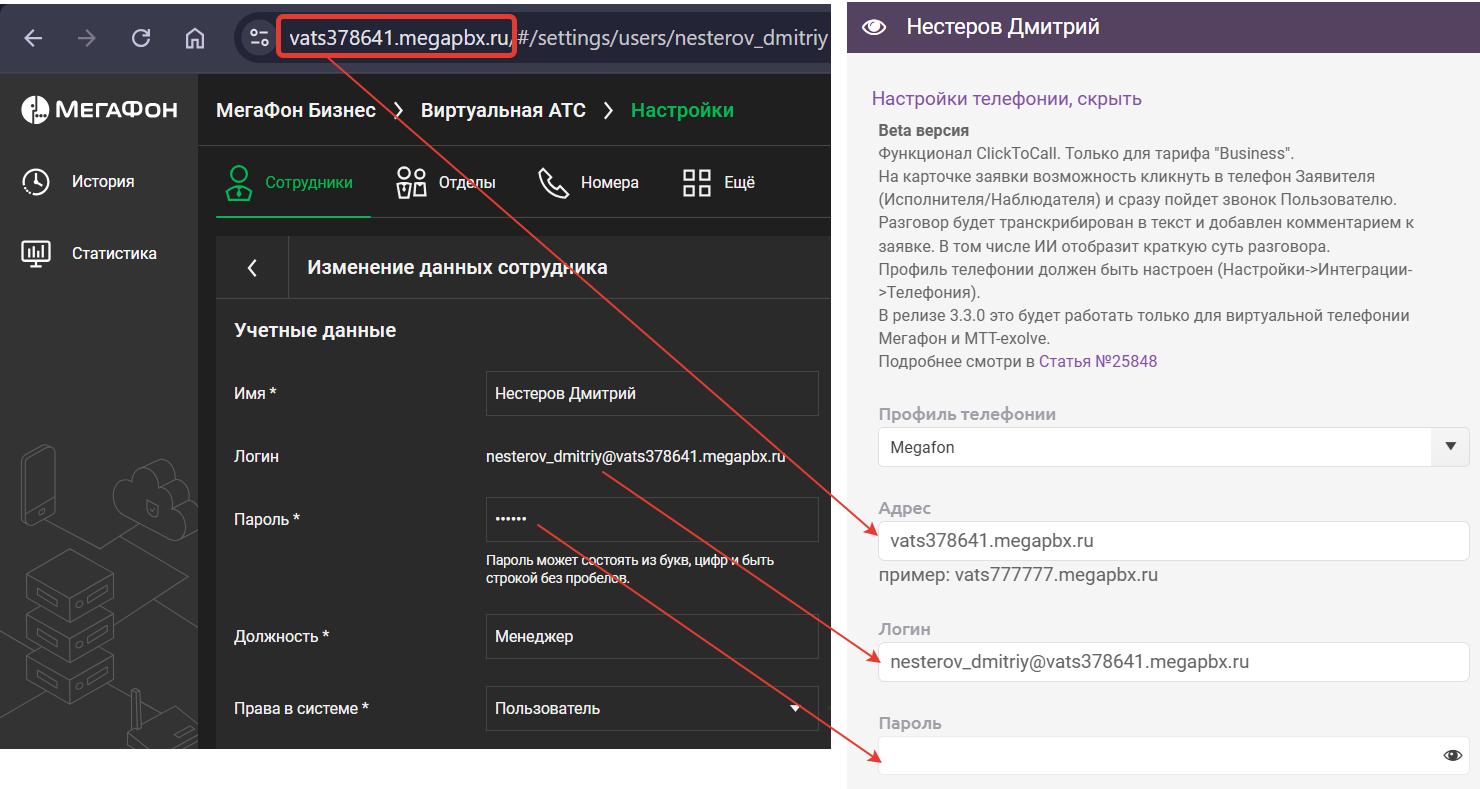The width and height of the screenshot is (1480, 789).
Task: Click the Профиль телефонии dropdown arrow
Action: point(1451,447)
